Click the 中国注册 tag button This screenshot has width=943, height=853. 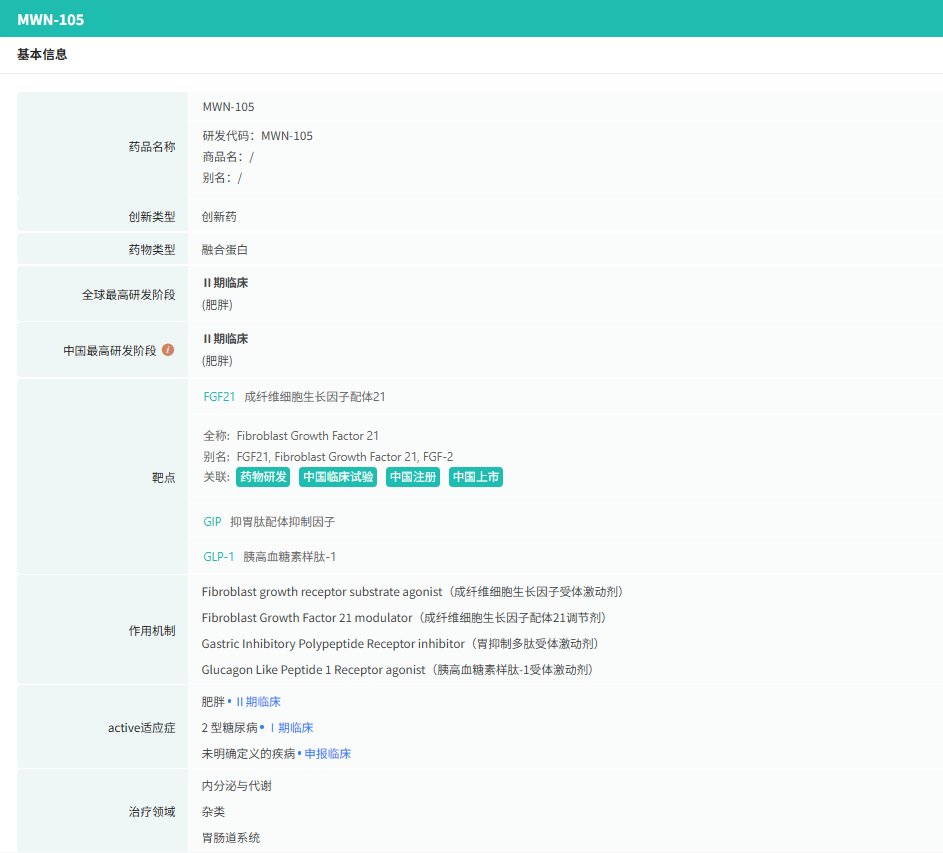413,477
